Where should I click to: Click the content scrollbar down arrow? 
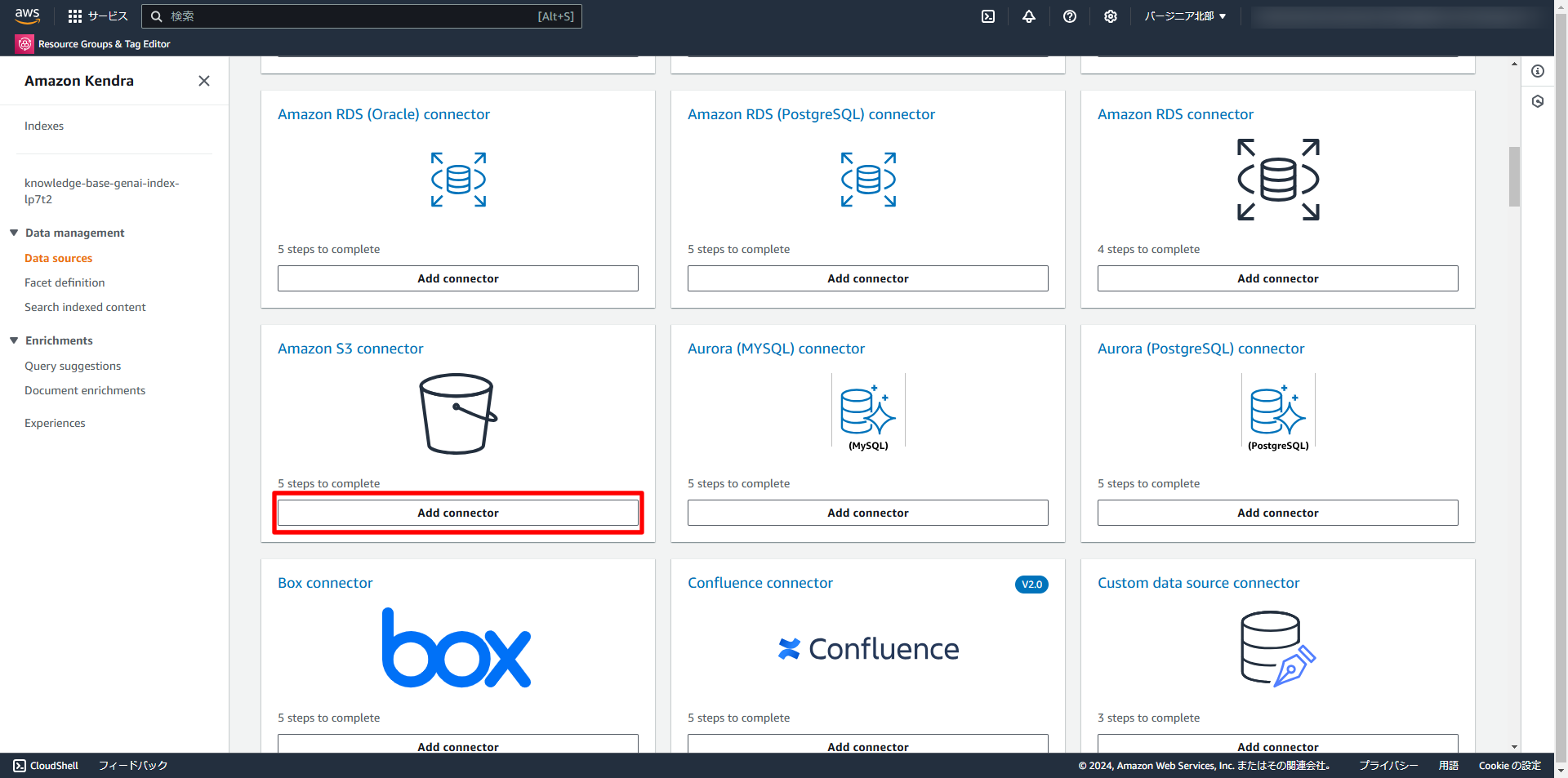click(x=1514, y=746)
